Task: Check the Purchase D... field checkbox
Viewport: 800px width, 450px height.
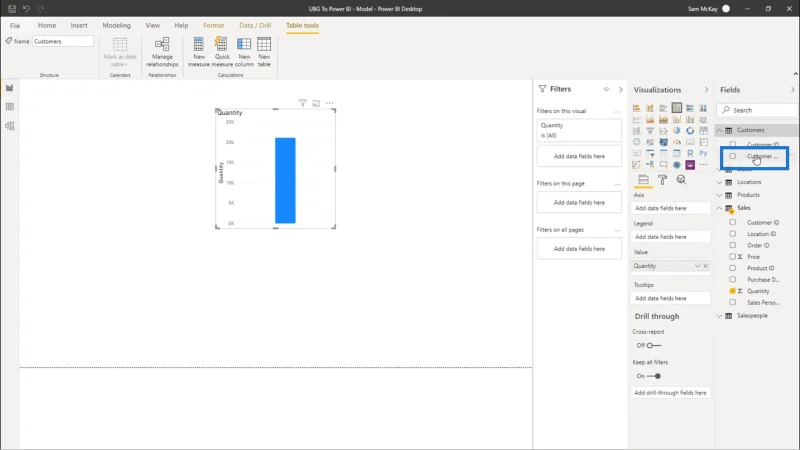Action: click(x=733, y=280)
